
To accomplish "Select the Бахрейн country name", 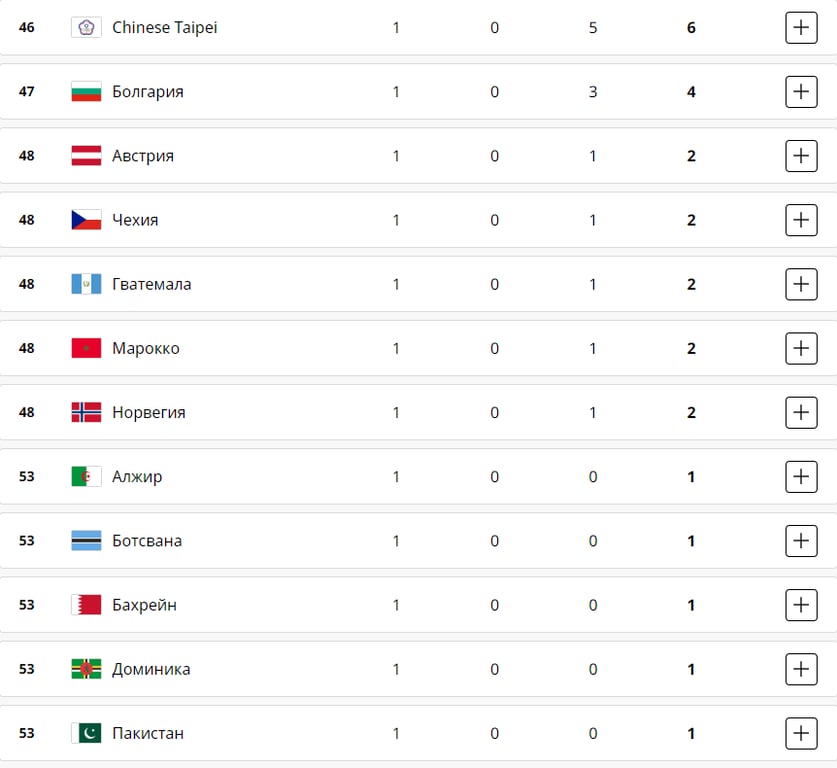I will [144, 605].
